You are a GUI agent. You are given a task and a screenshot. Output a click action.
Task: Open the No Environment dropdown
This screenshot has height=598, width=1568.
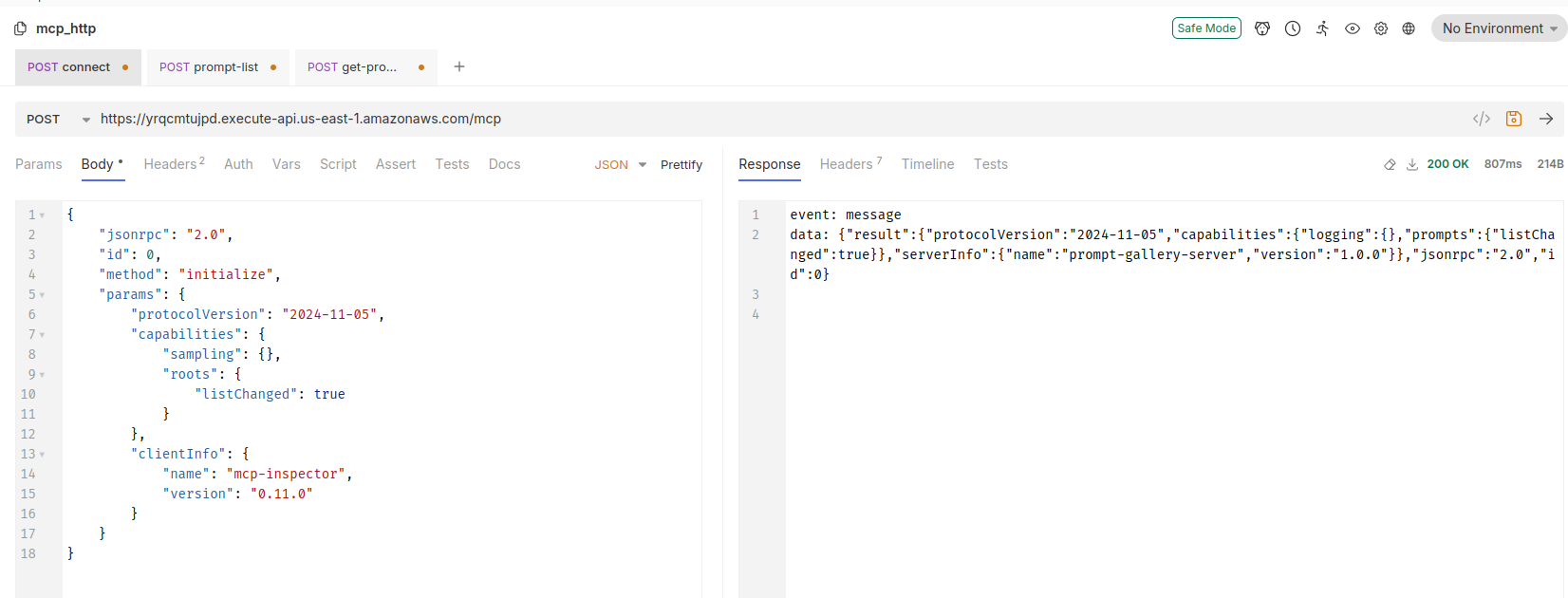(x=1500, y=28)
